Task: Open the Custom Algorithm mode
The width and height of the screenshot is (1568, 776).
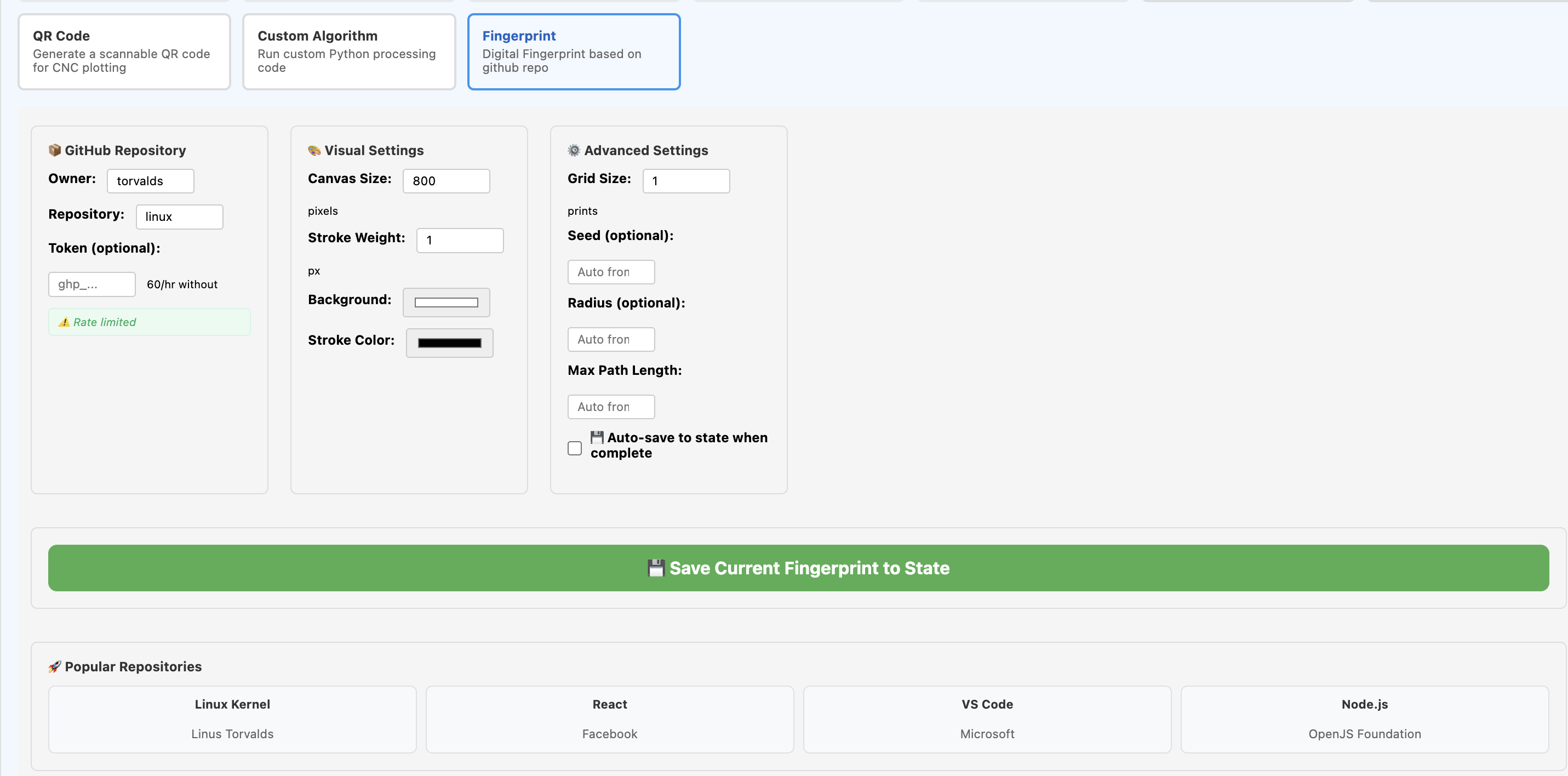Action: 348,51
